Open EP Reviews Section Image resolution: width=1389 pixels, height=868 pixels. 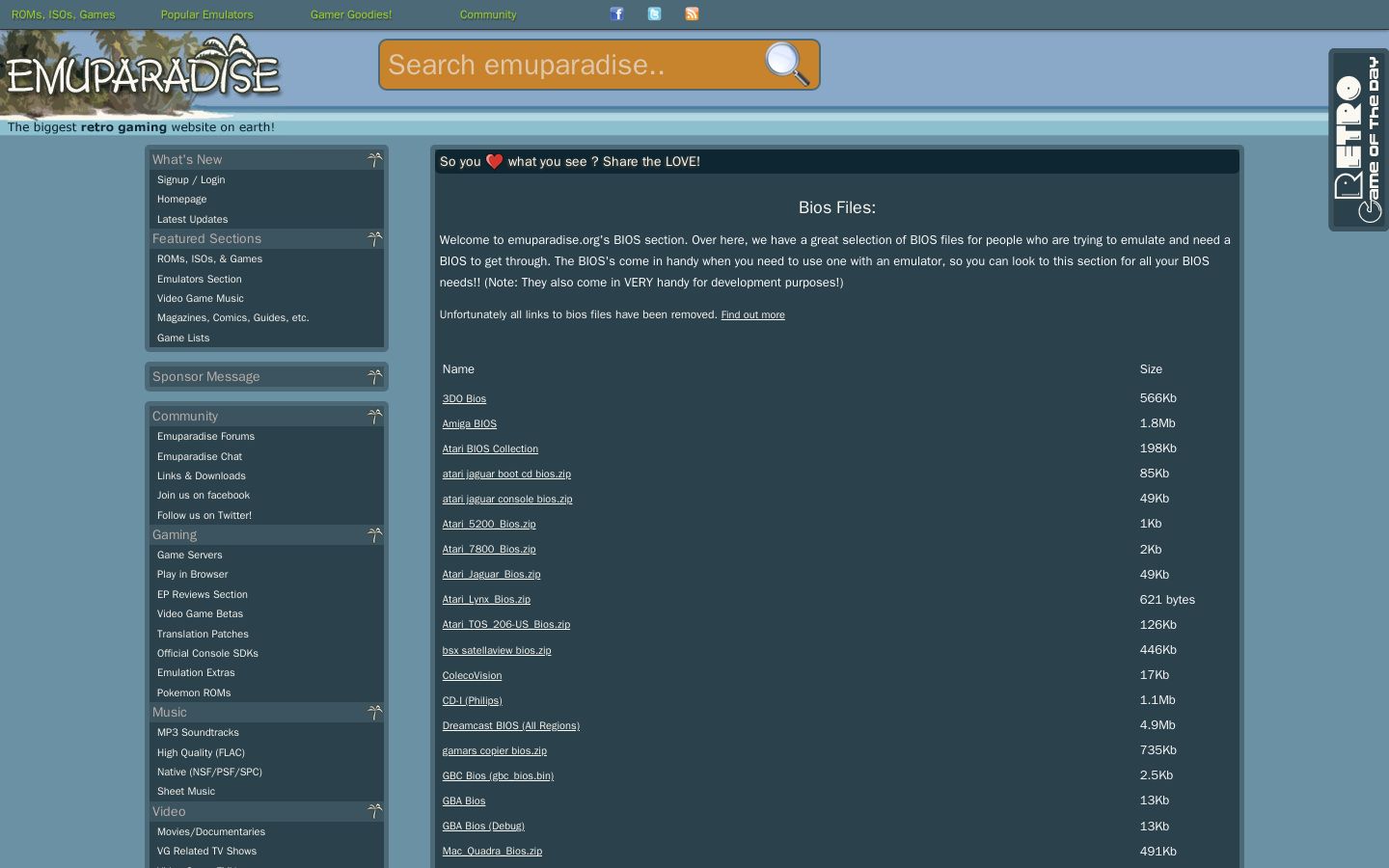[203, 594]
